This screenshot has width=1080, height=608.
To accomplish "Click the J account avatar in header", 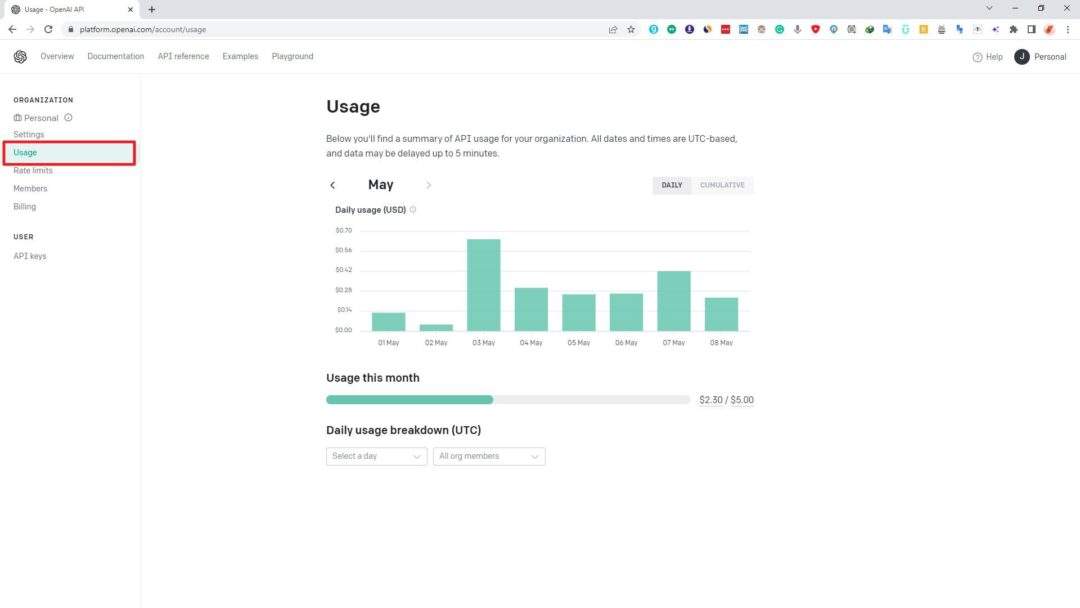I will pos(1021,56).
